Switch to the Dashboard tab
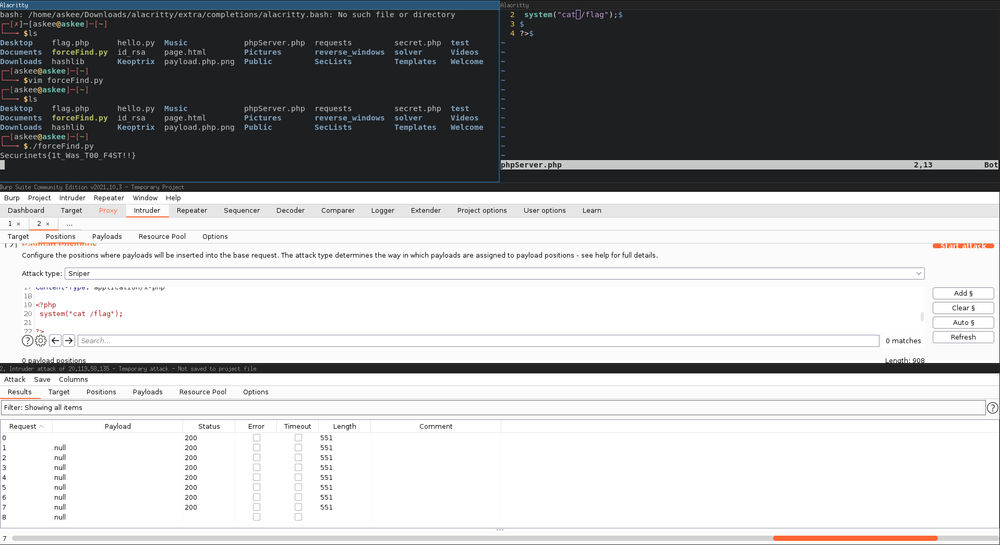Viewport: 1000px width, 545px height. (26, 210)
